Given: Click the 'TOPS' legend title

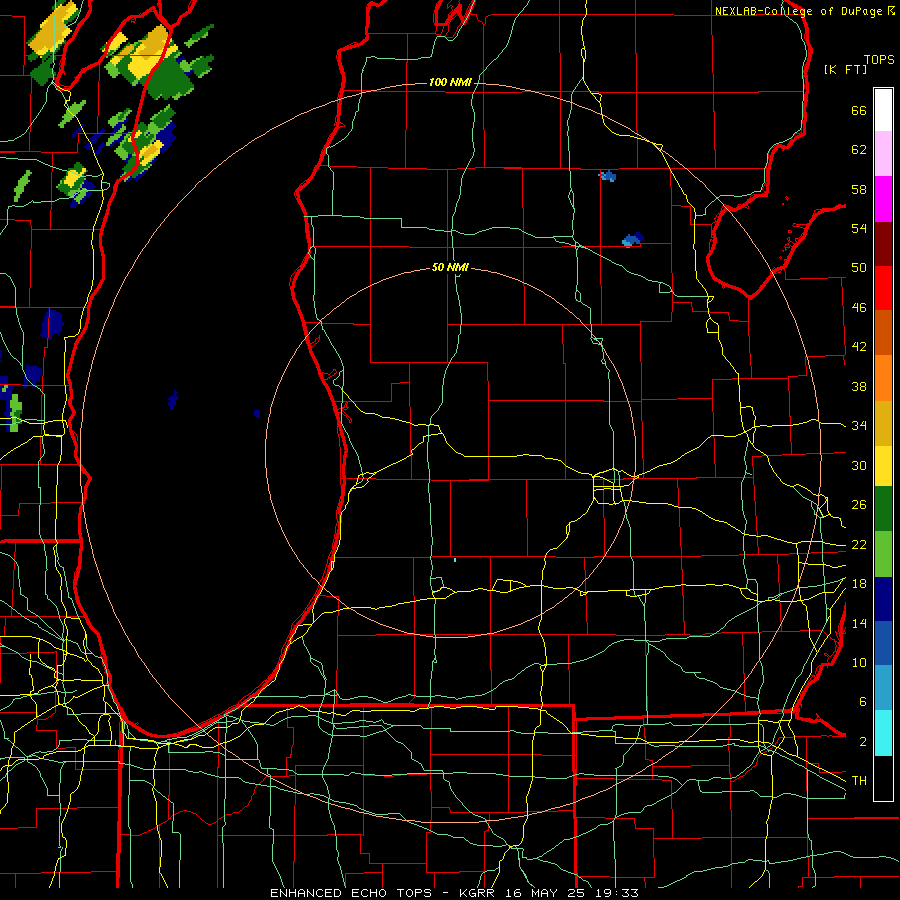Looking at the screenshot, I should [879, 60].
